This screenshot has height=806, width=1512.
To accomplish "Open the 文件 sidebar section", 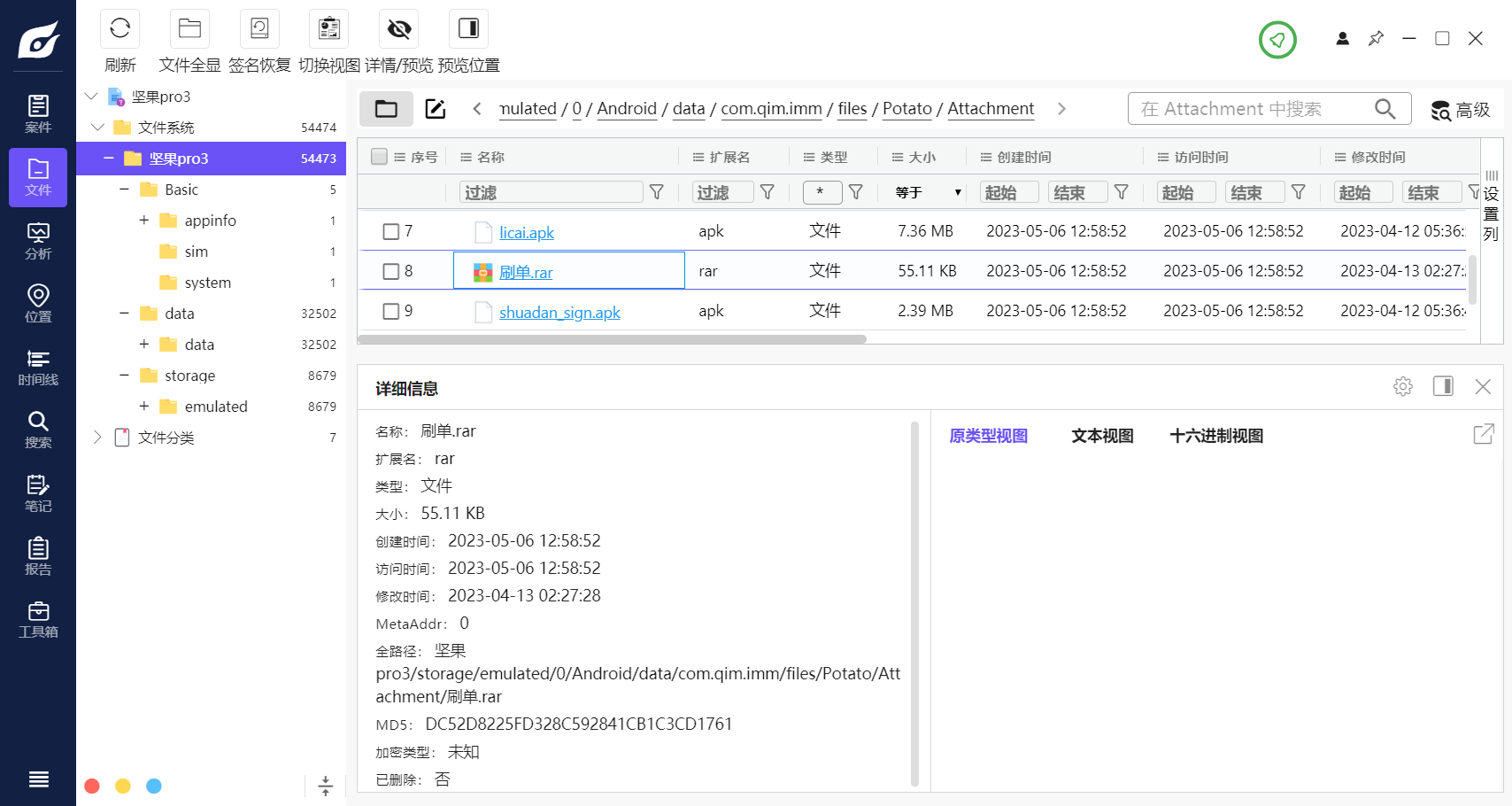I will [38, 177].
